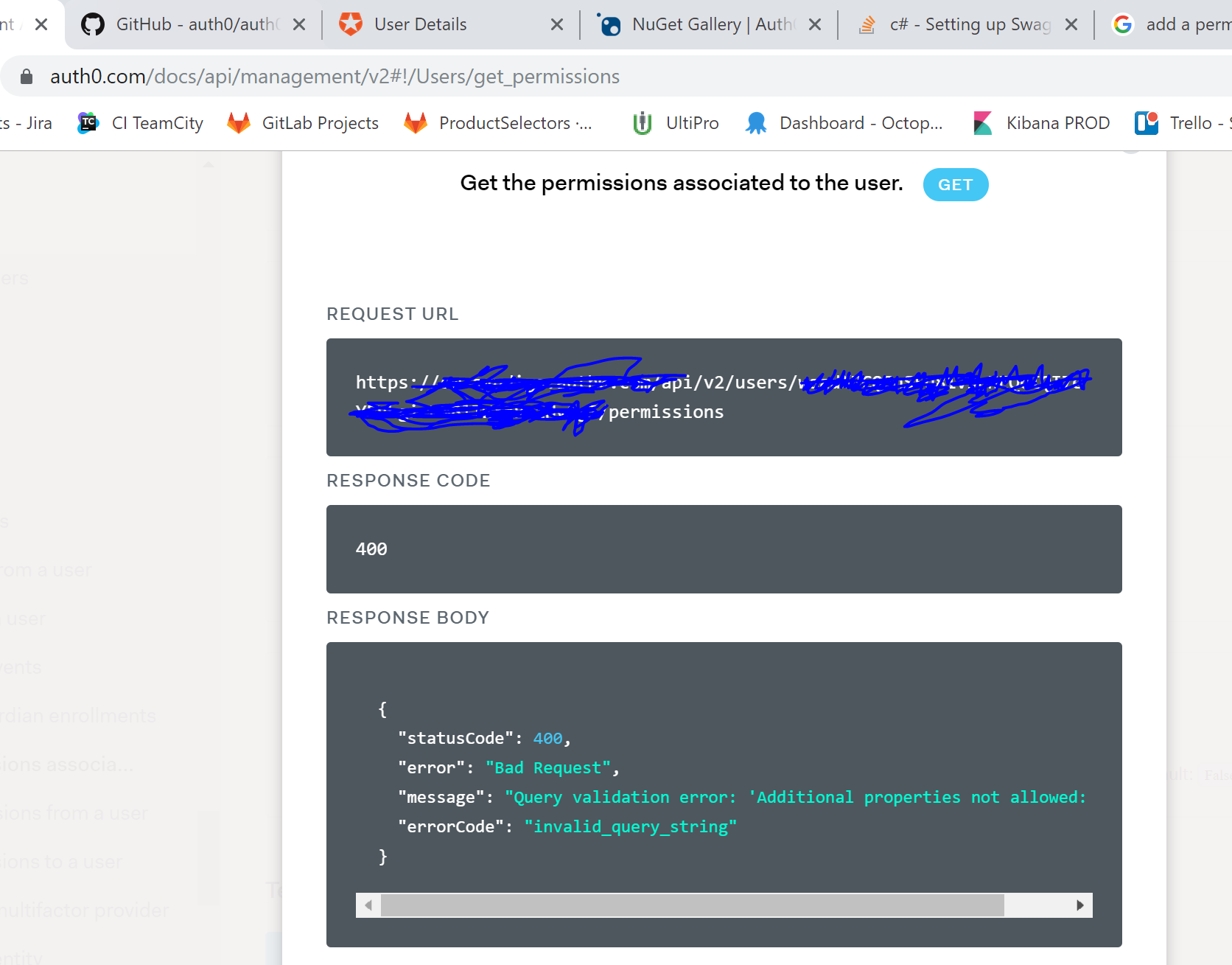Screen dimensions: 1232x965
Task: Click the blue GET method button
Action: point(956,184)
